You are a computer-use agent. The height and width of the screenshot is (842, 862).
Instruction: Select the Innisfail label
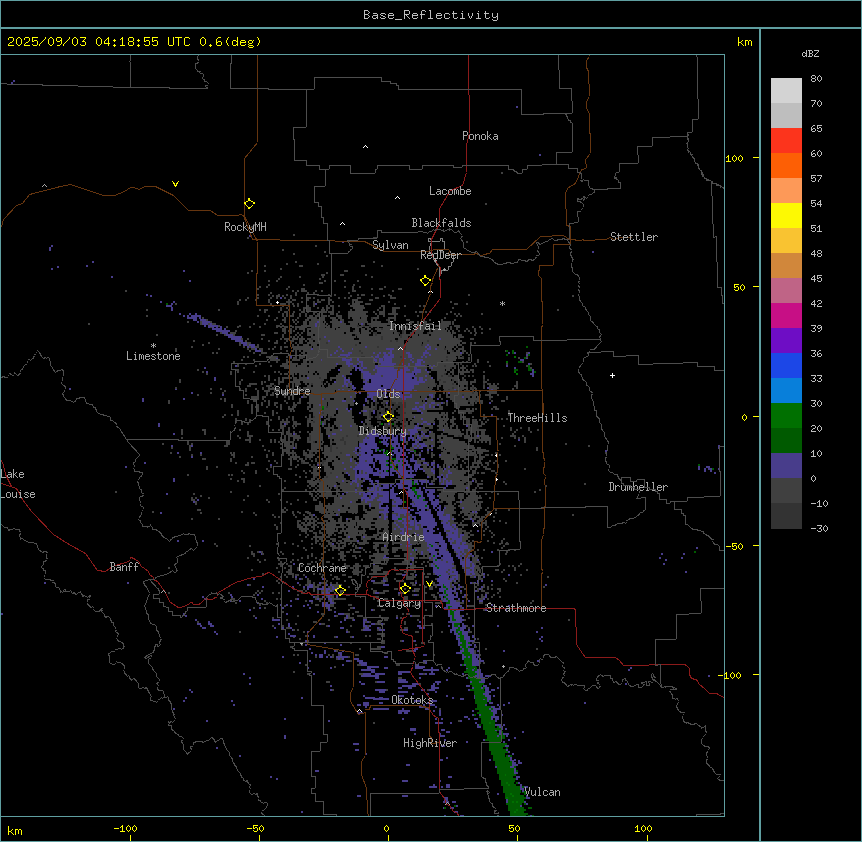click(415, 326)
